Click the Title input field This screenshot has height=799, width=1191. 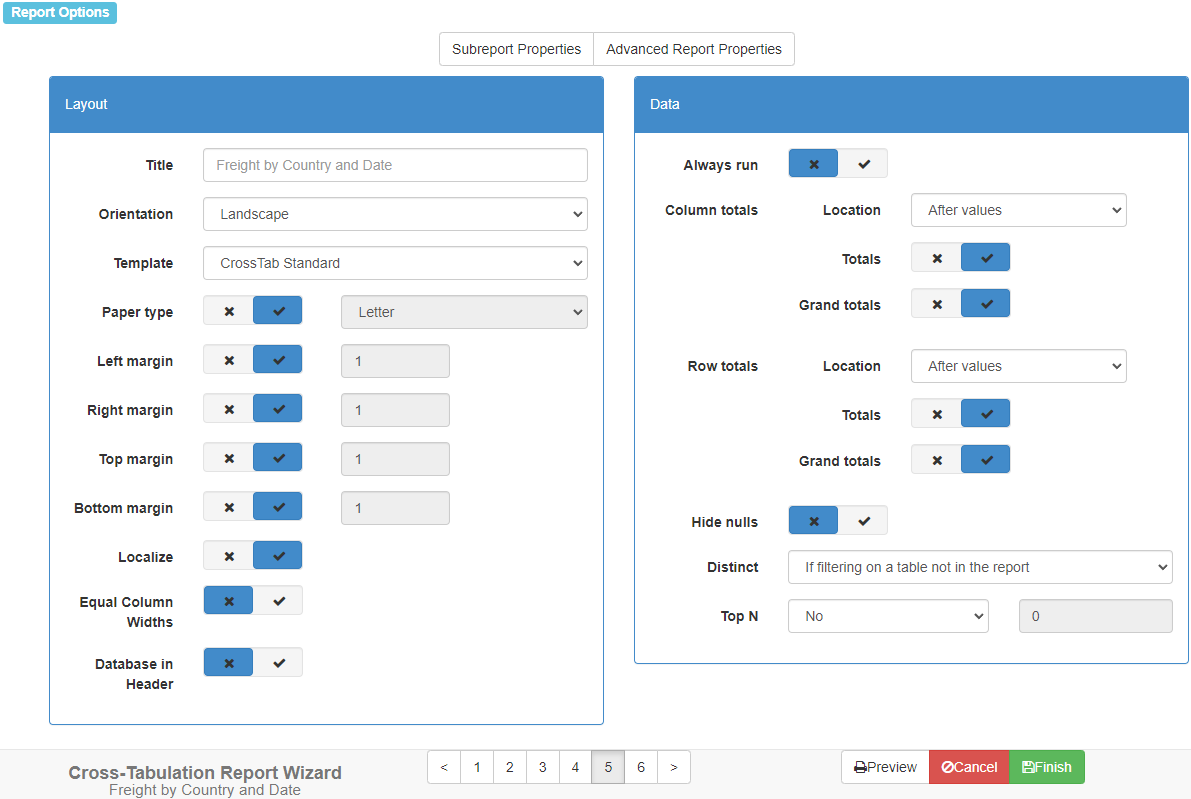tap(395, 165)
